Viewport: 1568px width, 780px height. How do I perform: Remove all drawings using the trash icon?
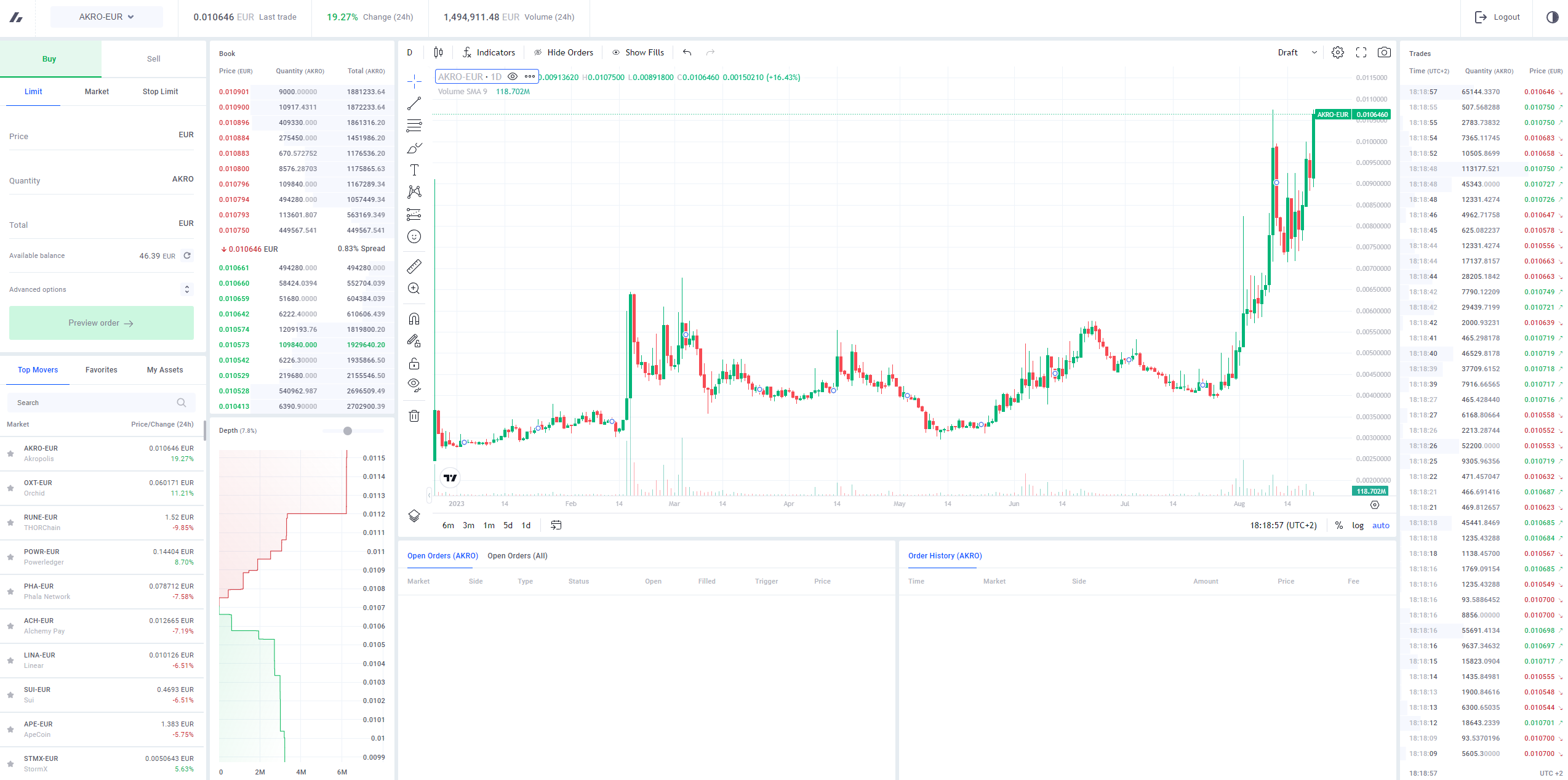pyautogui.click(x=414, y=416)
